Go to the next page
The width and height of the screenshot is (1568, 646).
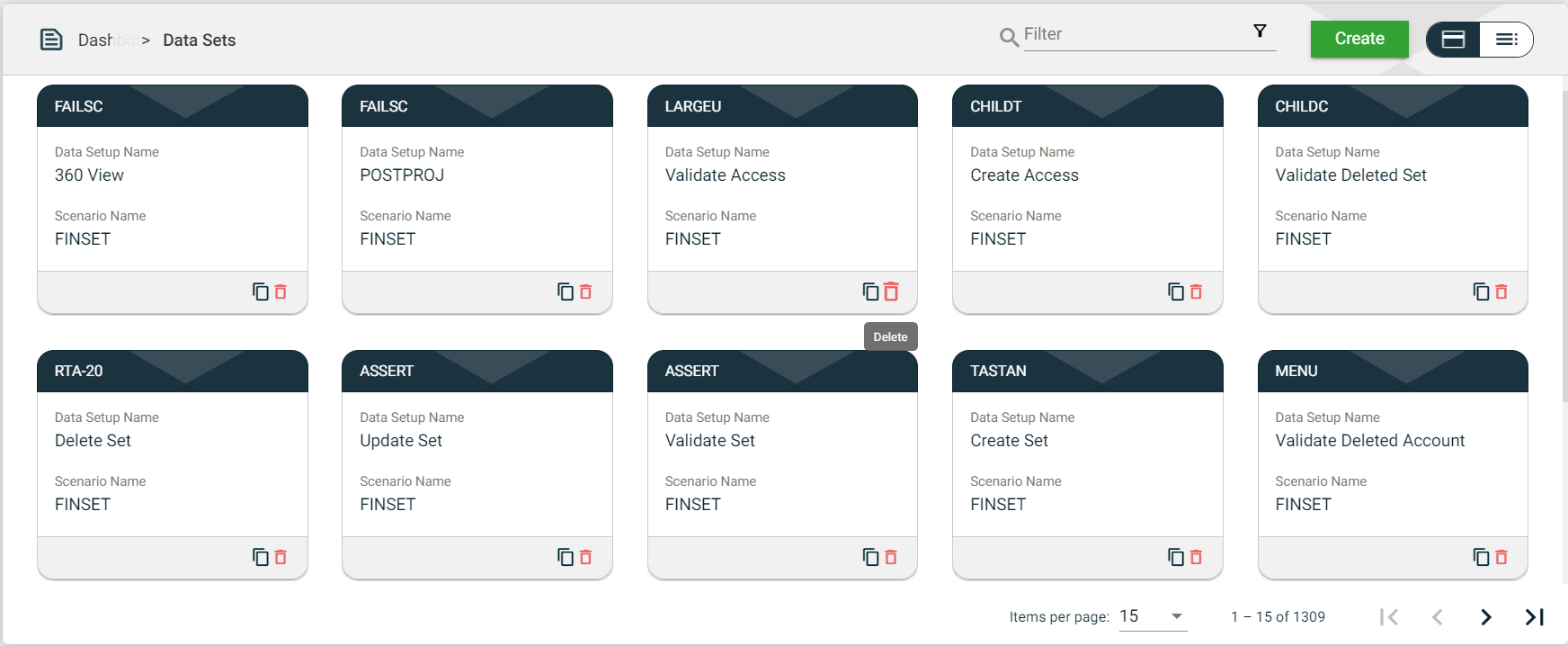(x=1485, y=616)
